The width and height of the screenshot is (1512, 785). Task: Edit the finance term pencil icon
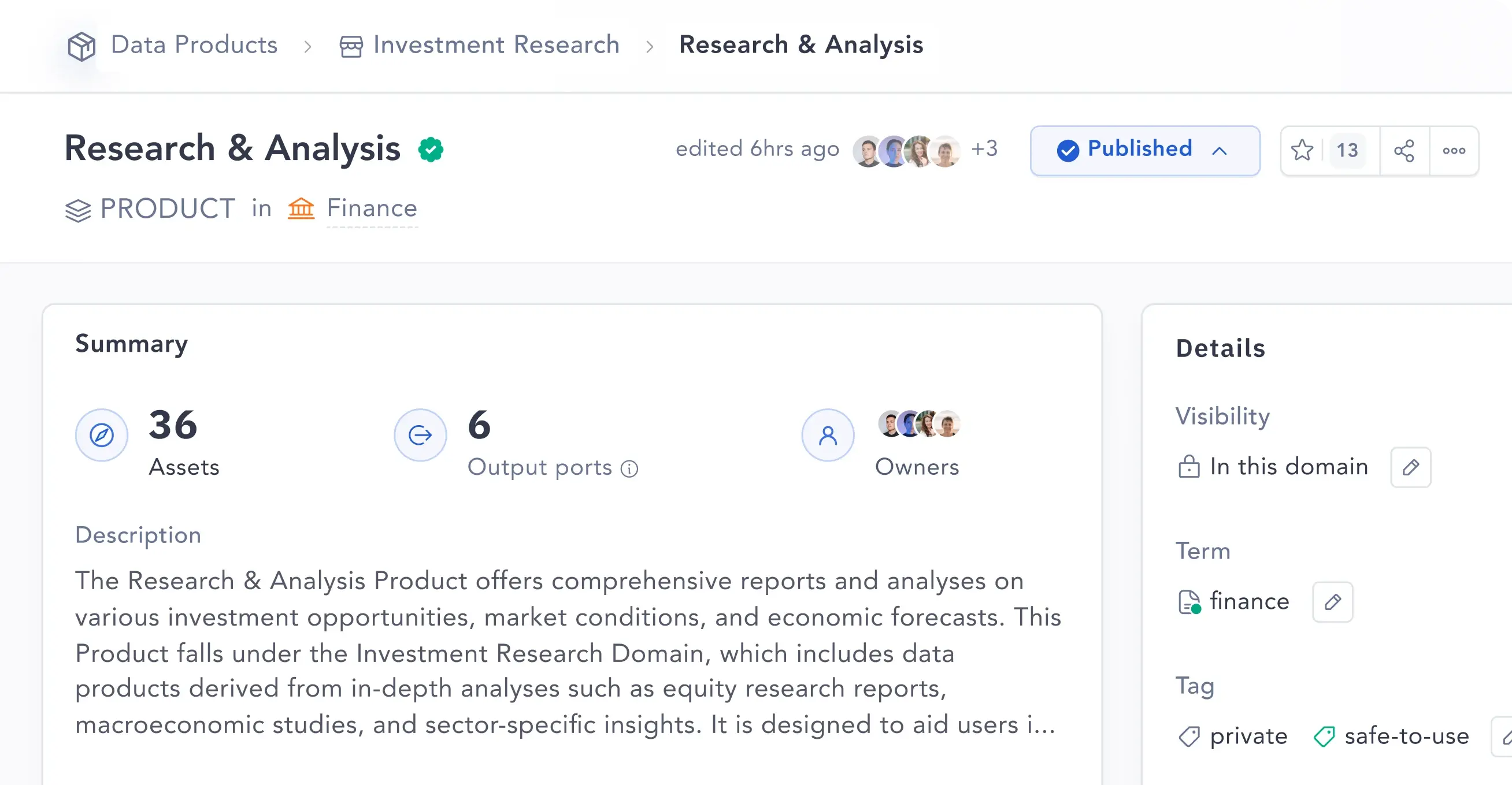[x=1332, y=601]
